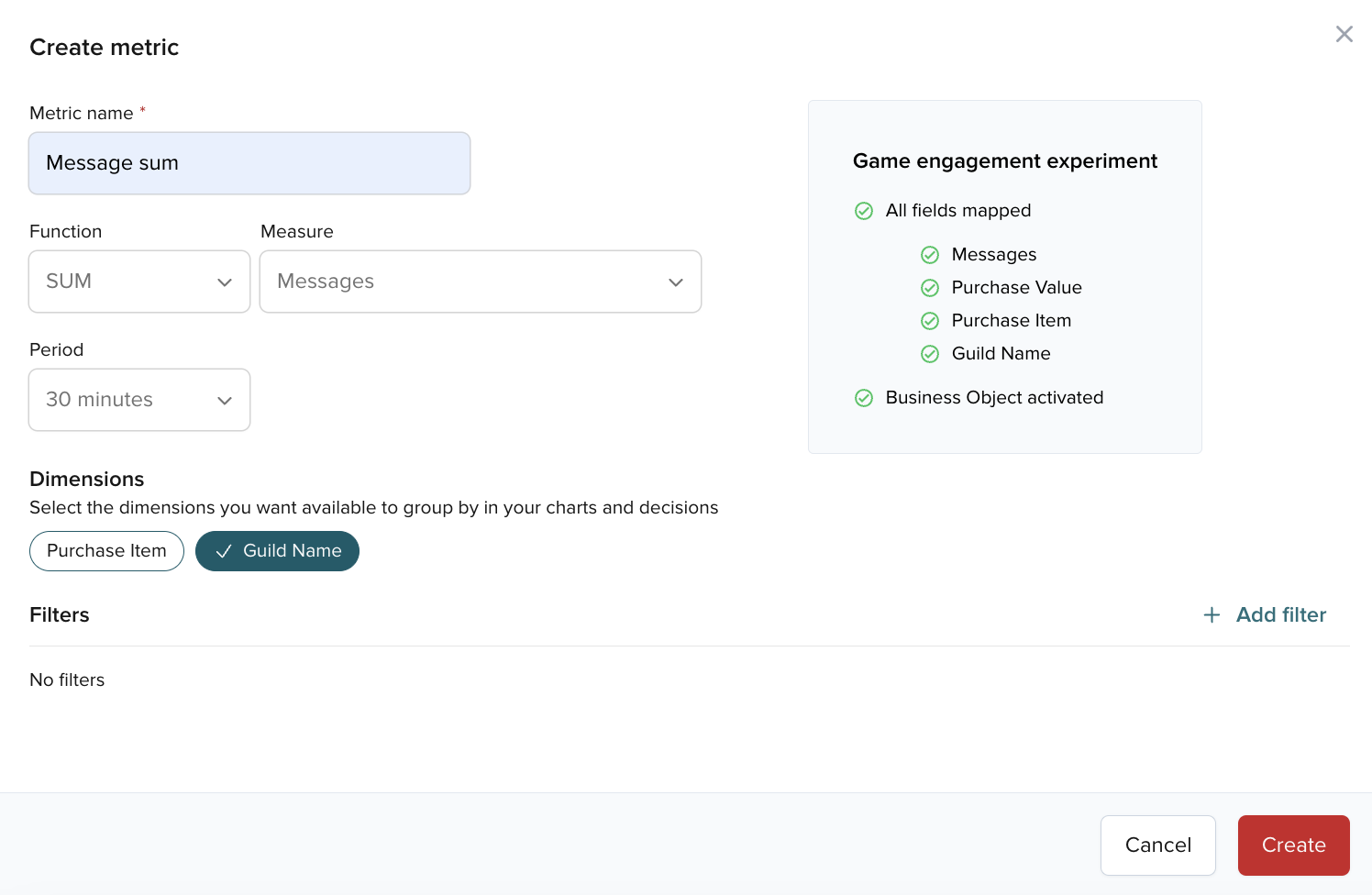
Task: Click the check icon next to Messages
Action: point(929,255)
